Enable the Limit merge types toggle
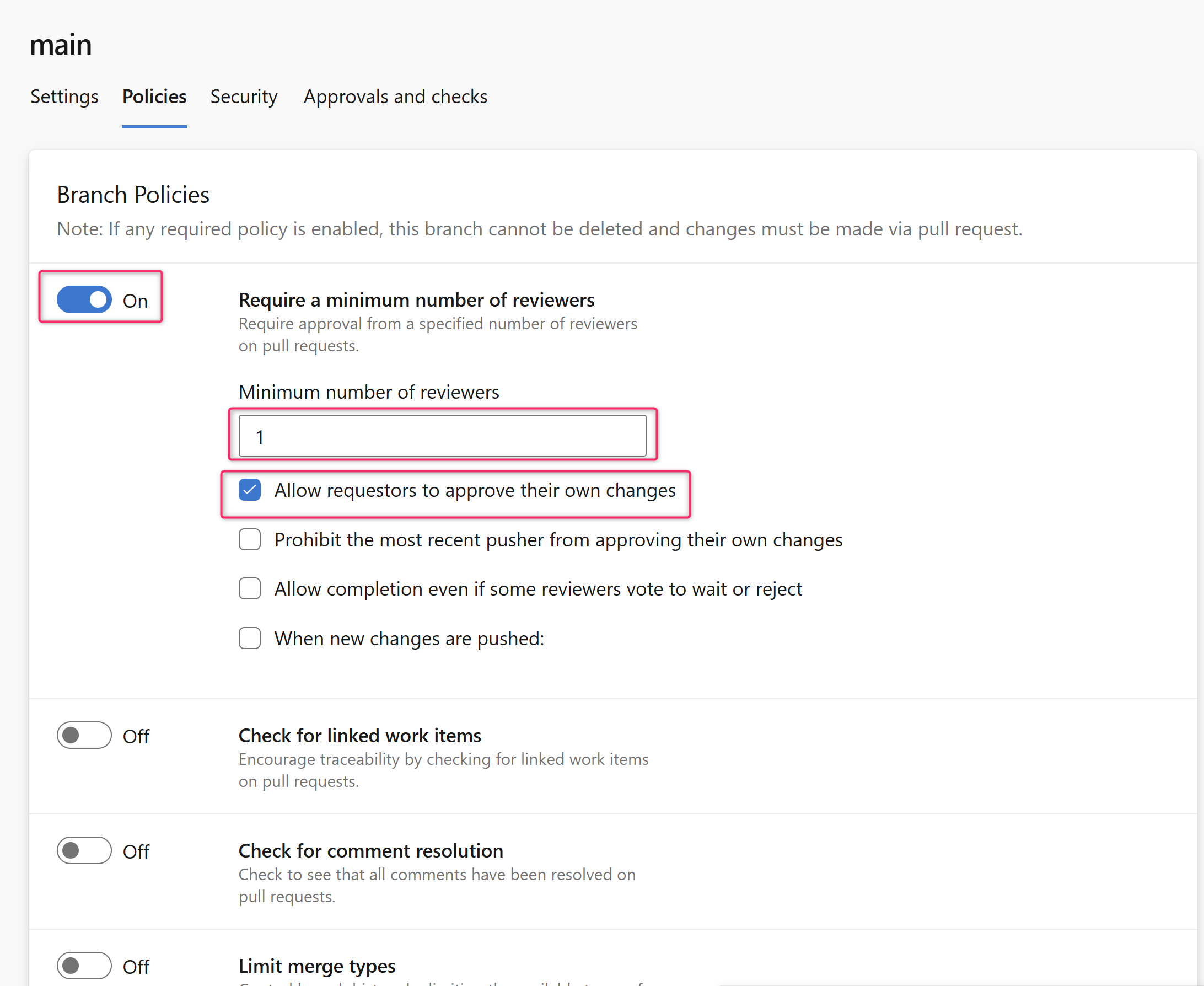The image size is (1204, 986). tap(84, 966)
